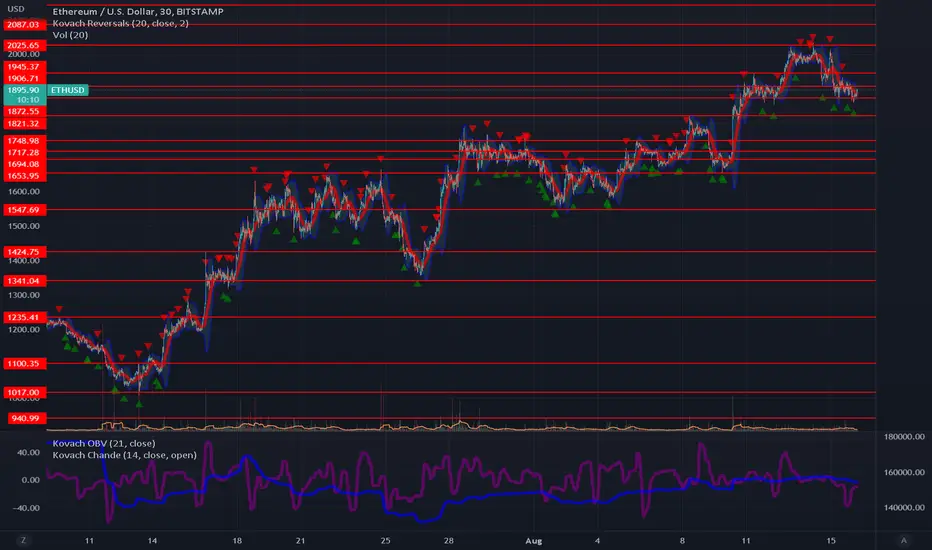Select the 1547.69 level label
932x550 pixels.
pyautogui.click(x=24, y=210)
